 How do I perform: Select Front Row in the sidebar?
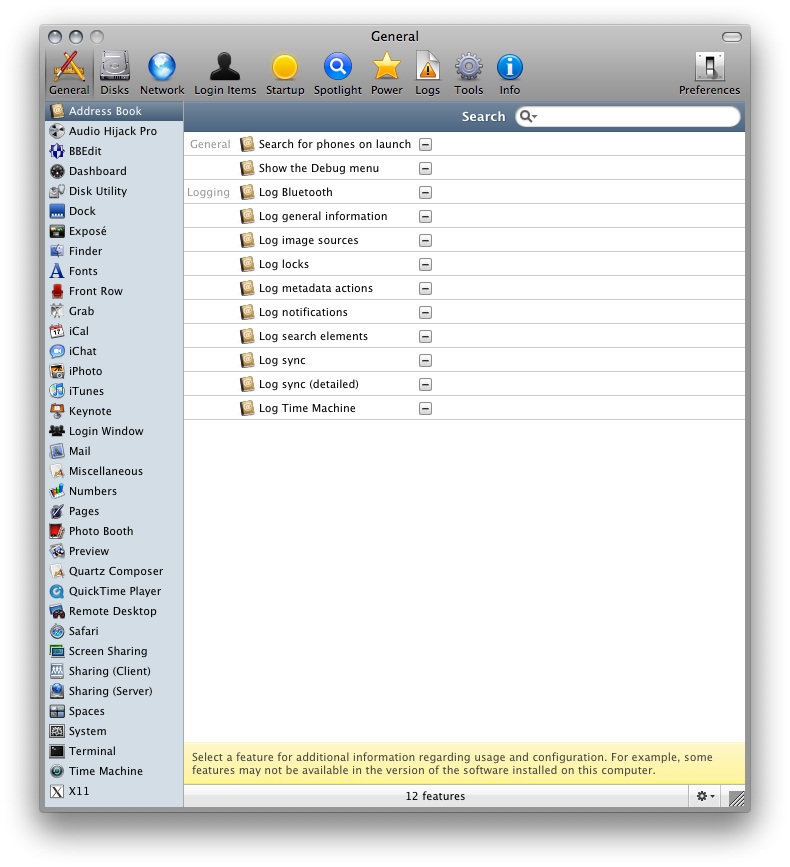coord(114,291)
